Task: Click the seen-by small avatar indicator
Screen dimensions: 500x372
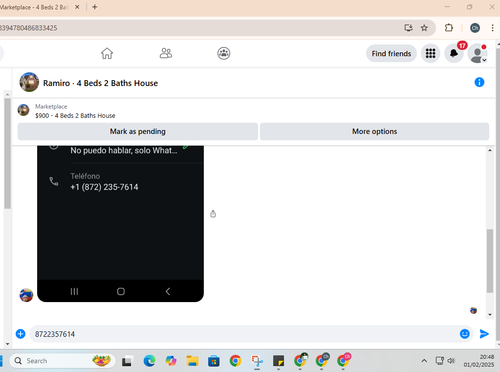Action: [473, 310]
